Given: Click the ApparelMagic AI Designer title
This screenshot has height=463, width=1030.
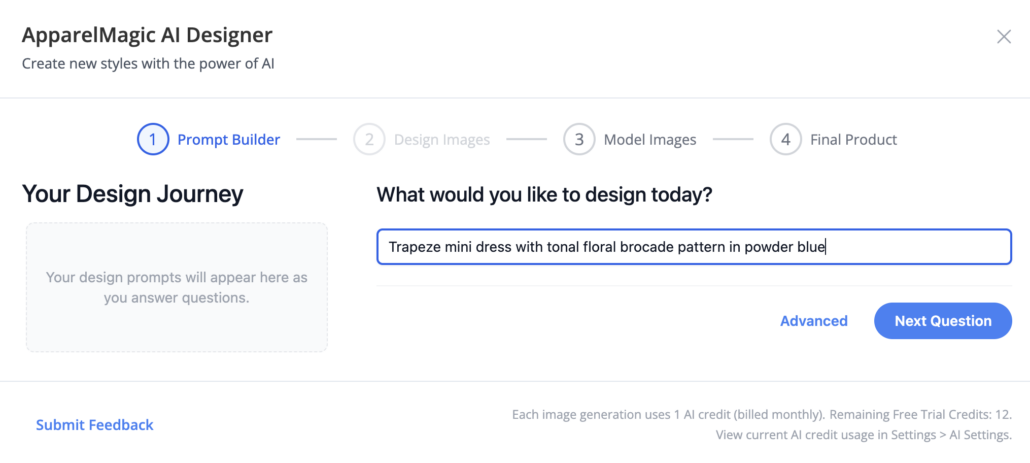Looking at the screenshot, I should pos(147,35).
